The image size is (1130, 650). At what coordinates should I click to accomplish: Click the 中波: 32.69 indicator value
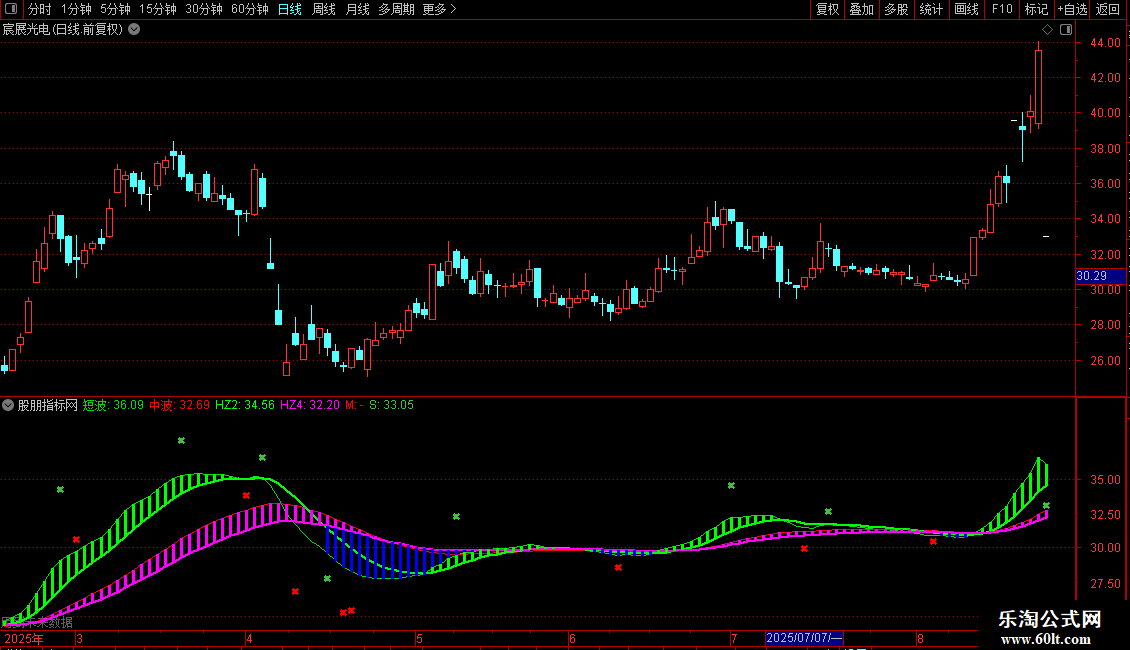coord(179,405)
